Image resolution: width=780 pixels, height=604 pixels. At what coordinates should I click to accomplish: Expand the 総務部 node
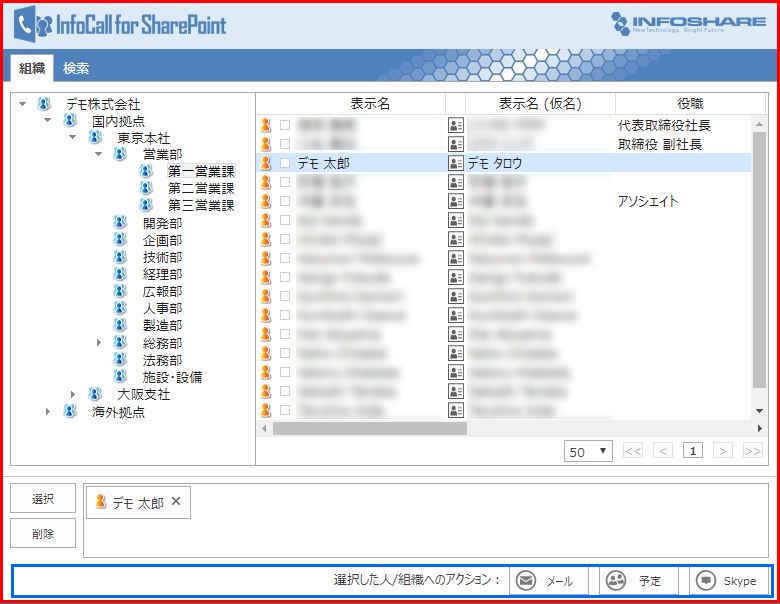coord(98,343)
